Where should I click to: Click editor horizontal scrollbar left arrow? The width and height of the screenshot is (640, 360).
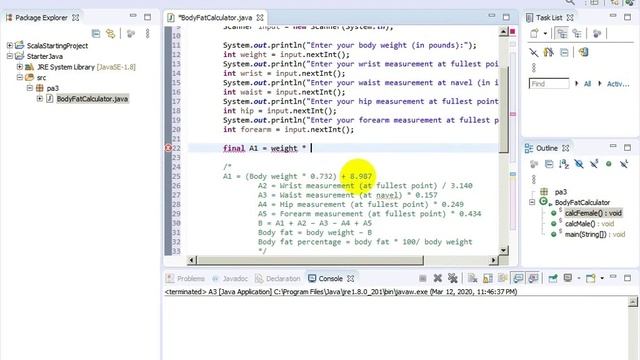[x=192, y=260]
